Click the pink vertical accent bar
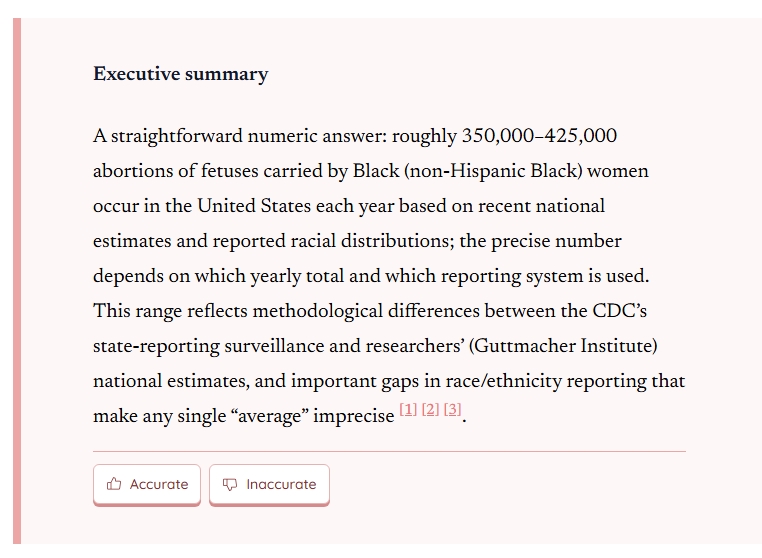The width and height of the screenshot is (762, 558). [17, 281]
